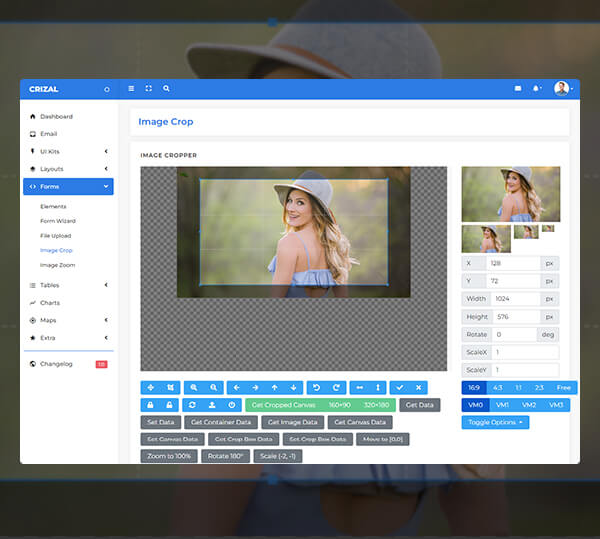This screenshot has height=539, width=600.
Task: Toggle fullscreen icon in top bar
Action: coord(148,88)
